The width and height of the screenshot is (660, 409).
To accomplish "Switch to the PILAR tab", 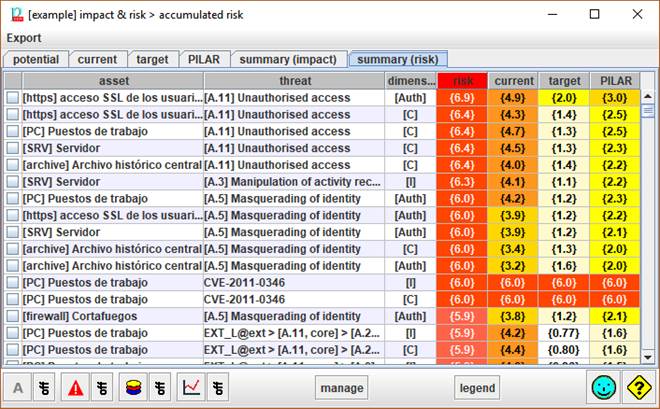I will (x=203, y=59).
